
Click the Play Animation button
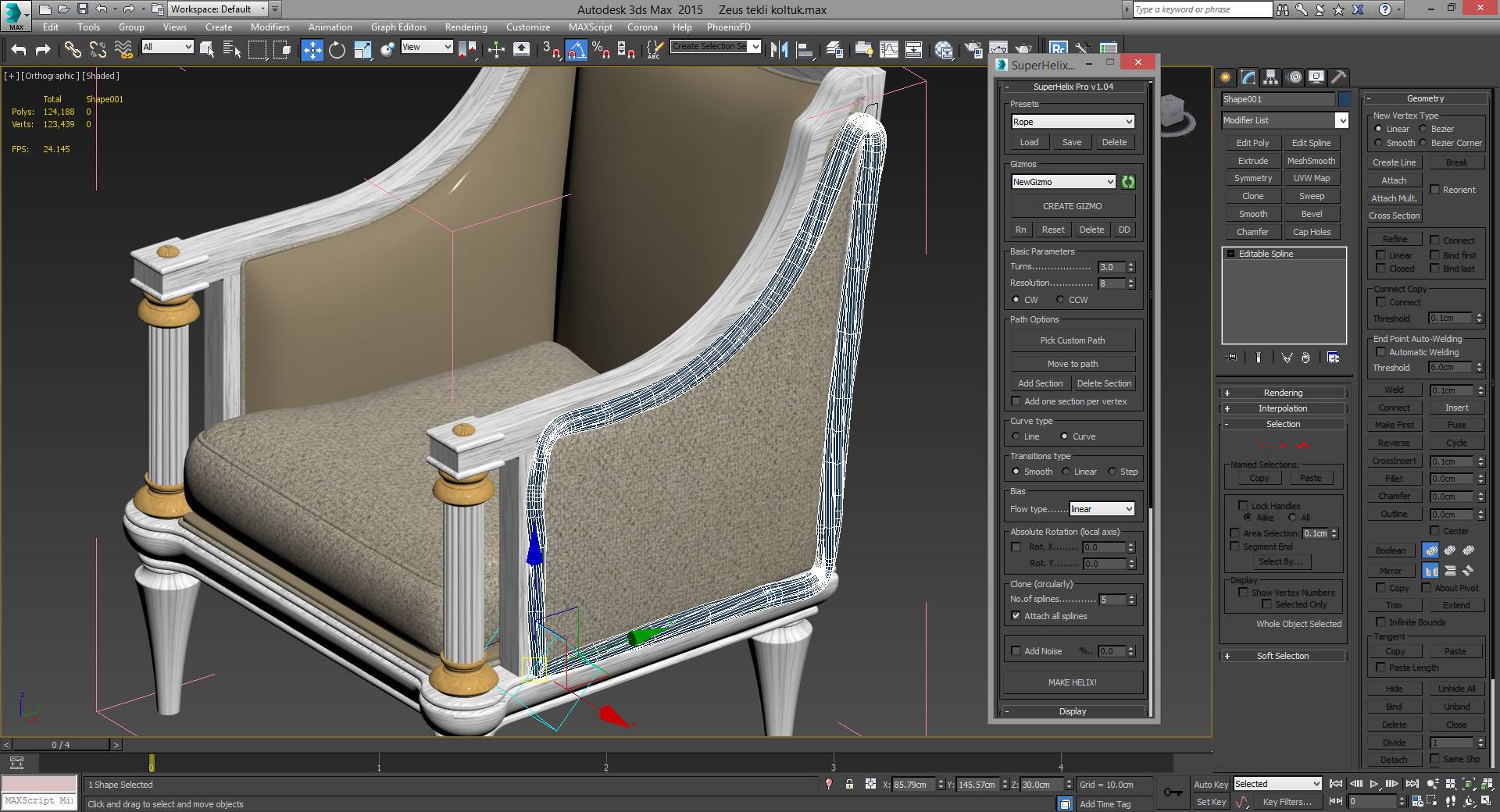(x=1374, y=784)
